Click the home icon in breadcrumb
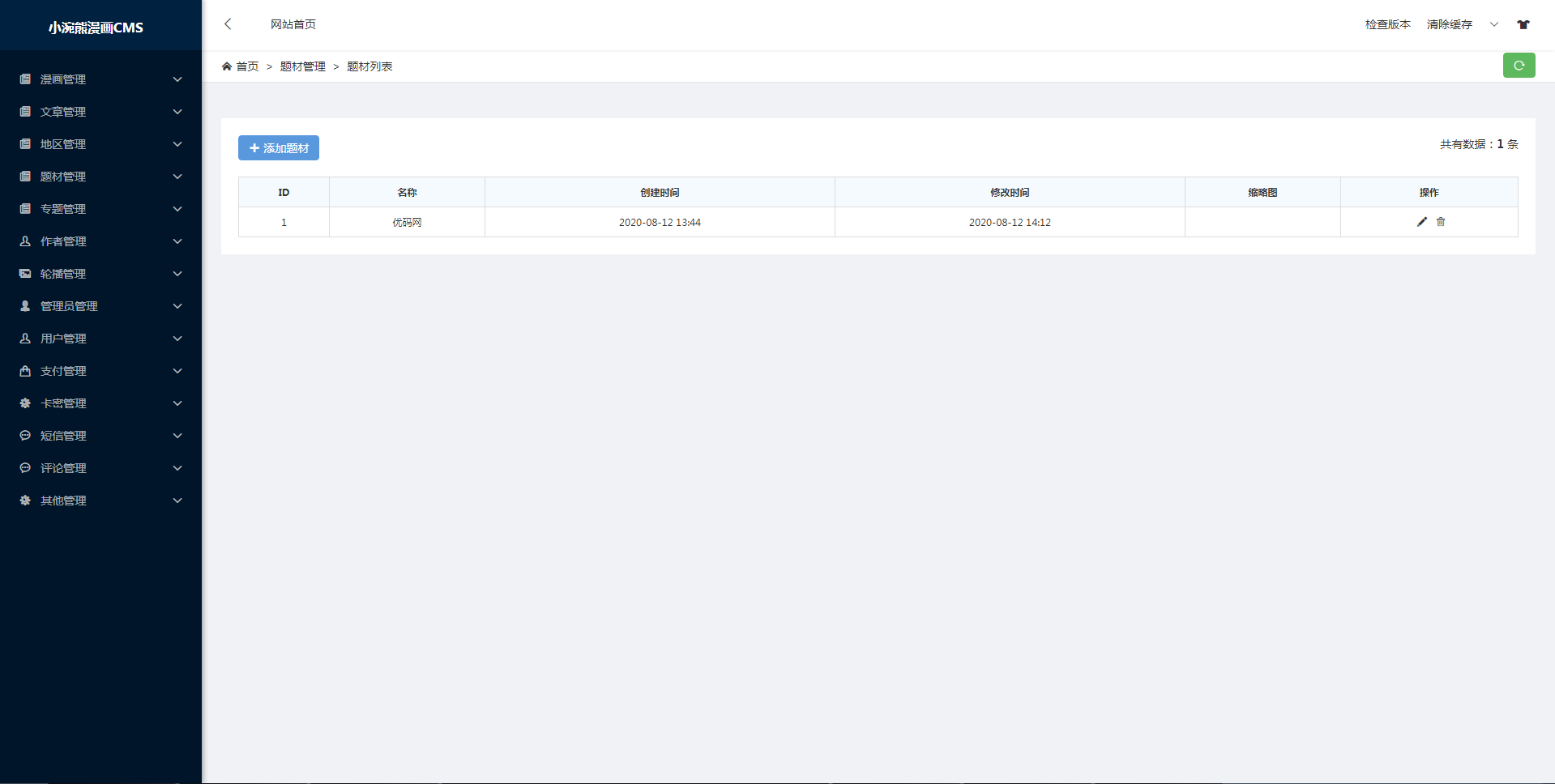The height and width of the screenshot is (784, 1555). pyautogui.click(x=227, y=66)
